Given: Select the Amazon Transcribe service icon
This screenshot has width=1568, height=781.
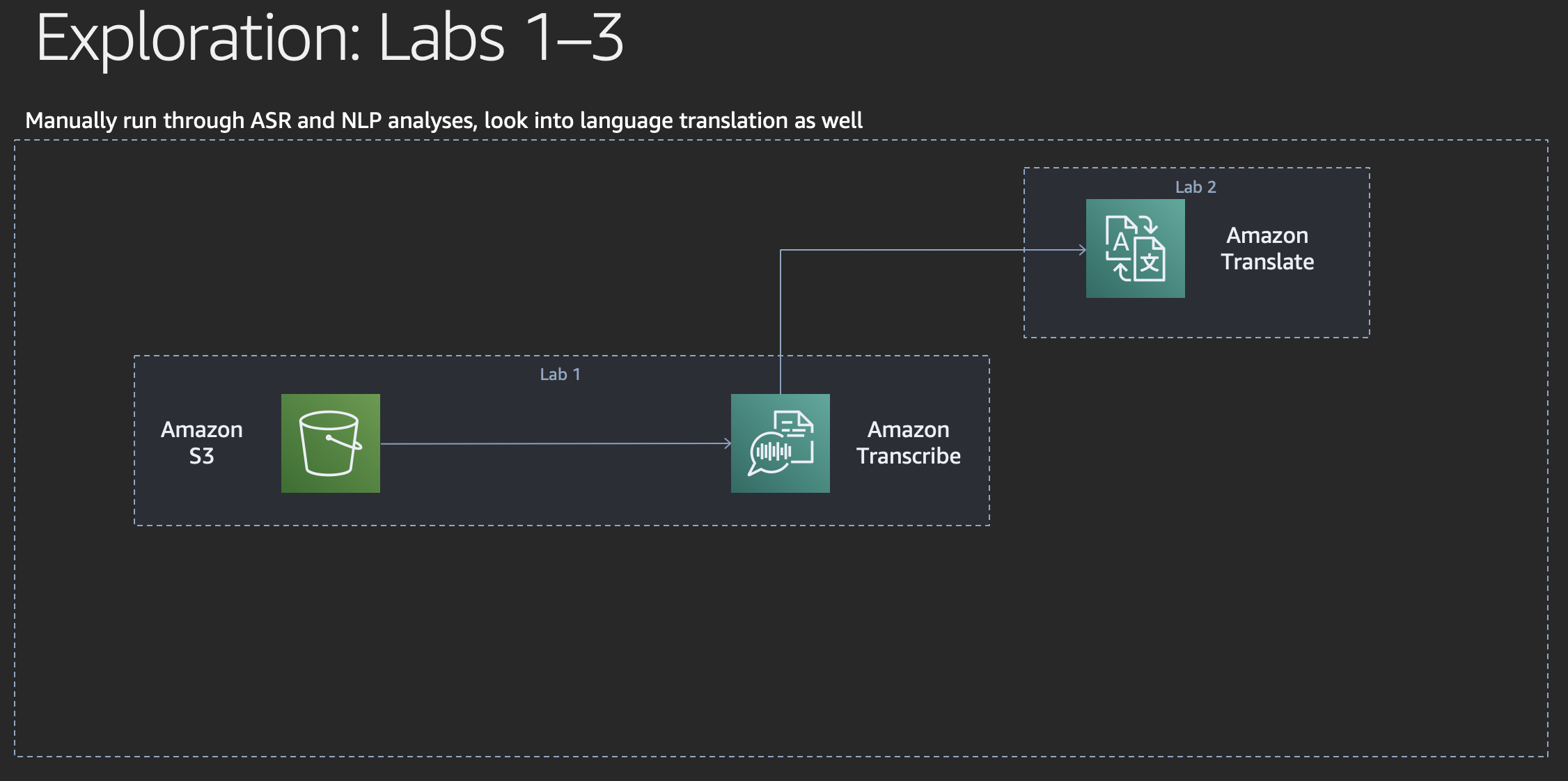Looking at the screenshot, I should pyautogui.click(x=780, y=443).
